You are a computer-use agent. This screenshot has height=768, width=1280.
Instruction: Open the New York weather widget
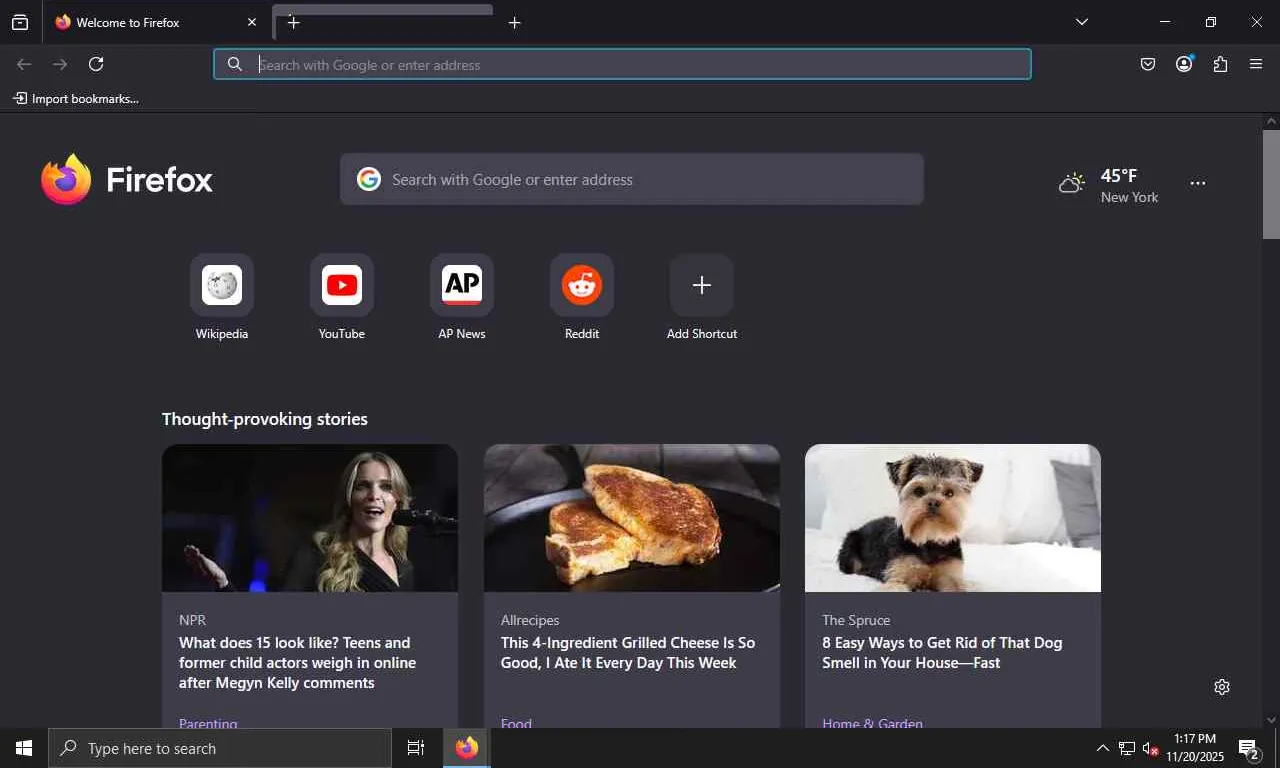[1109, 185]
